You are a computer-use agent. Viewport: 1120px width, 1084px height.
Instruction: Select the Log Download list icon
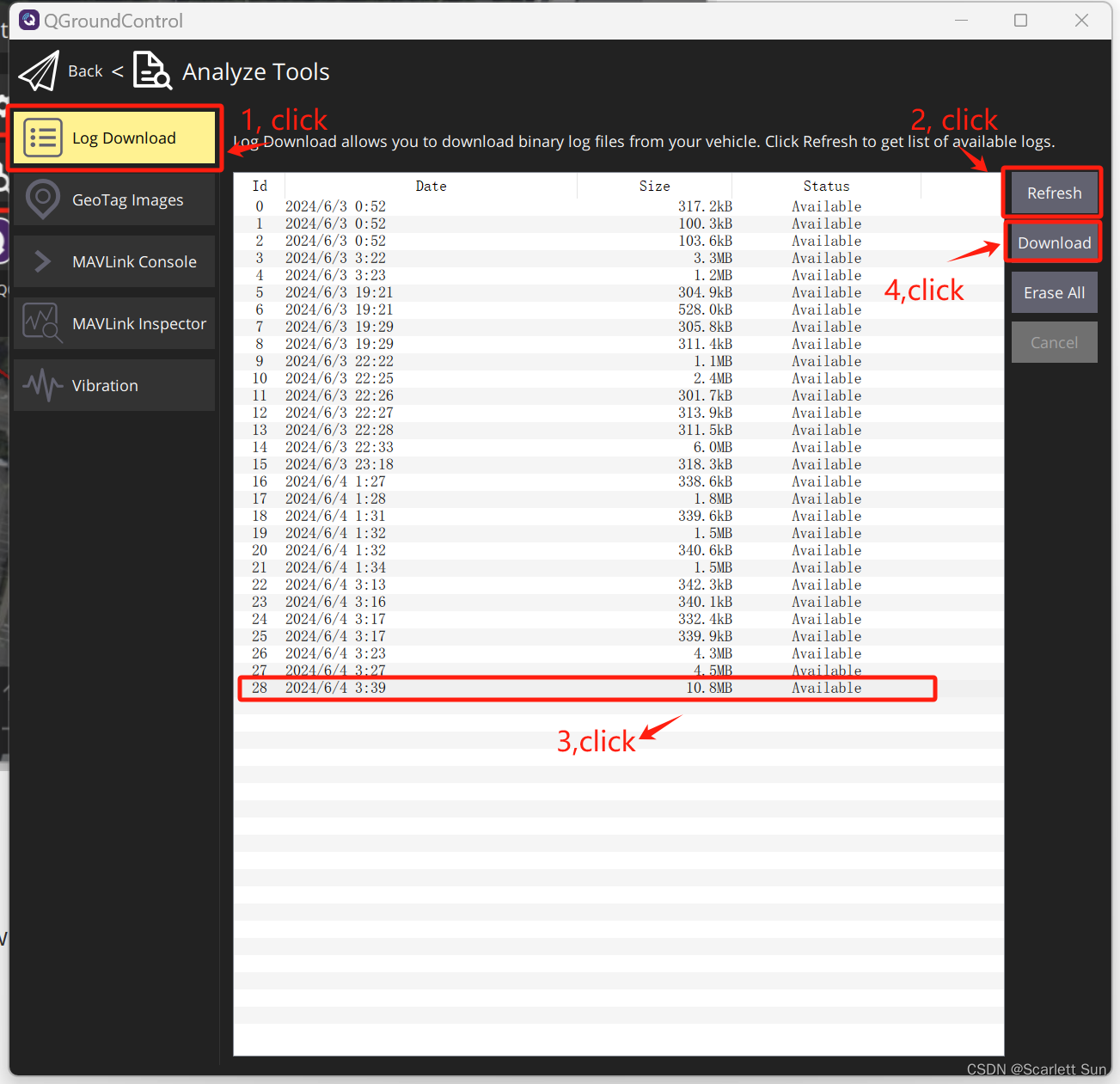tap(42, 137)
